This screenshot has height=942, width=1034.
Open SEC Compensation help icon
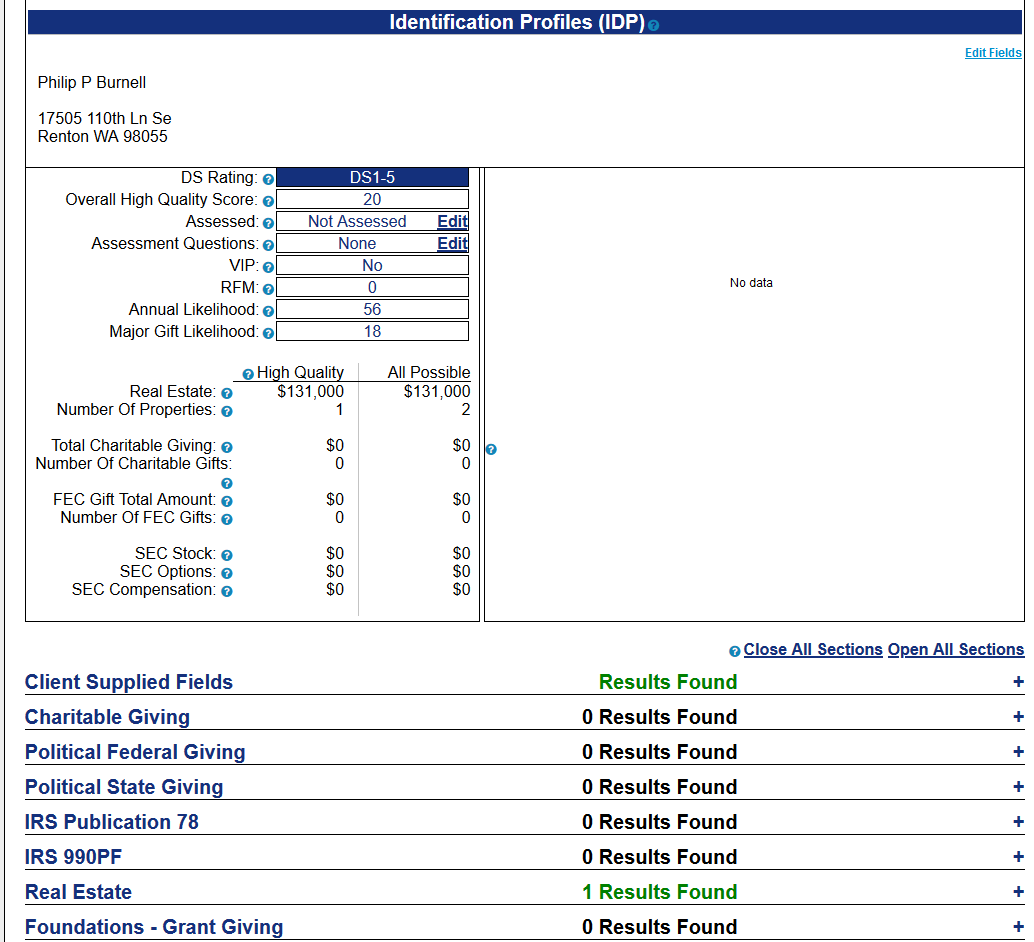click(x=227, y=591)
